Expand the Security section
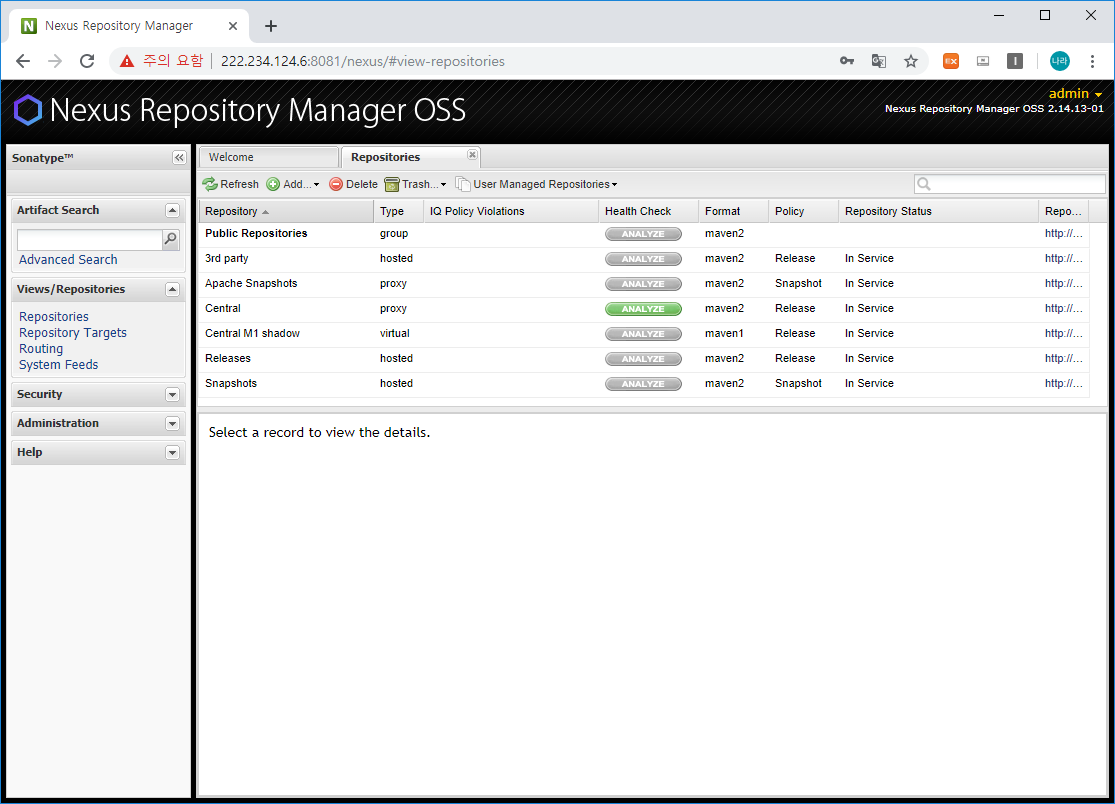Image resolution: width=1115 pixels, height=804 pixels. [x=172, y=395]
